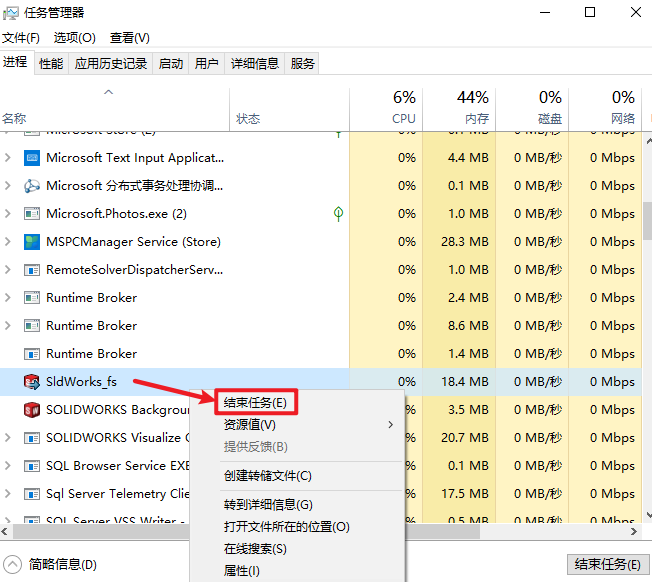This screenshot has width=652, height=582.
Task: Click the Microsoft Text Input Application icon
Action: point(31,157)
